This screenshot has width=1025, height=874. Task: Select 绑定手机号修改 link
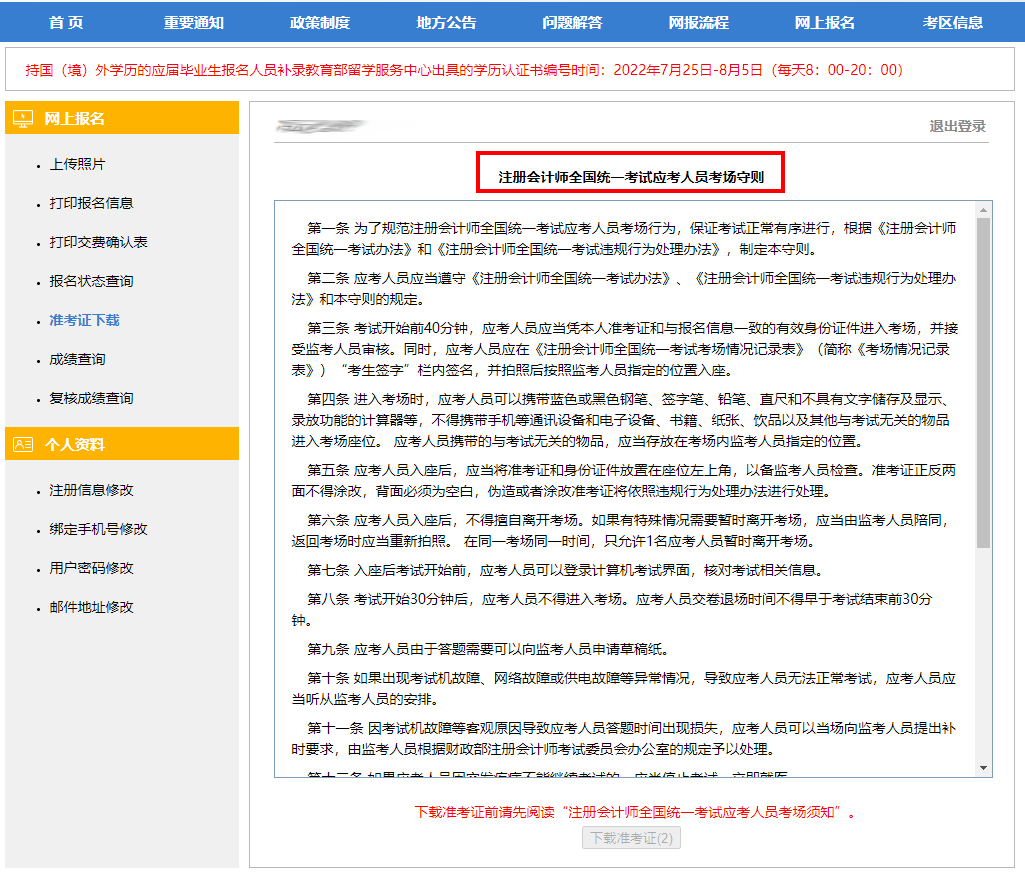[x=98, y=529]
